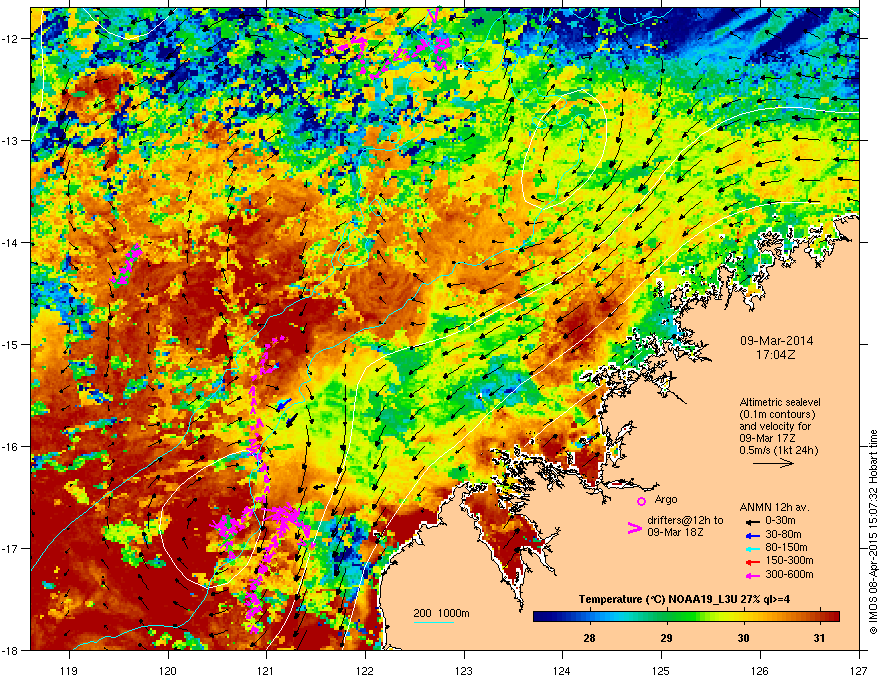Viewport: 880px width, 680px height.
Task: Click the colorbar tick label 29
Action: (x=666, y=638)
